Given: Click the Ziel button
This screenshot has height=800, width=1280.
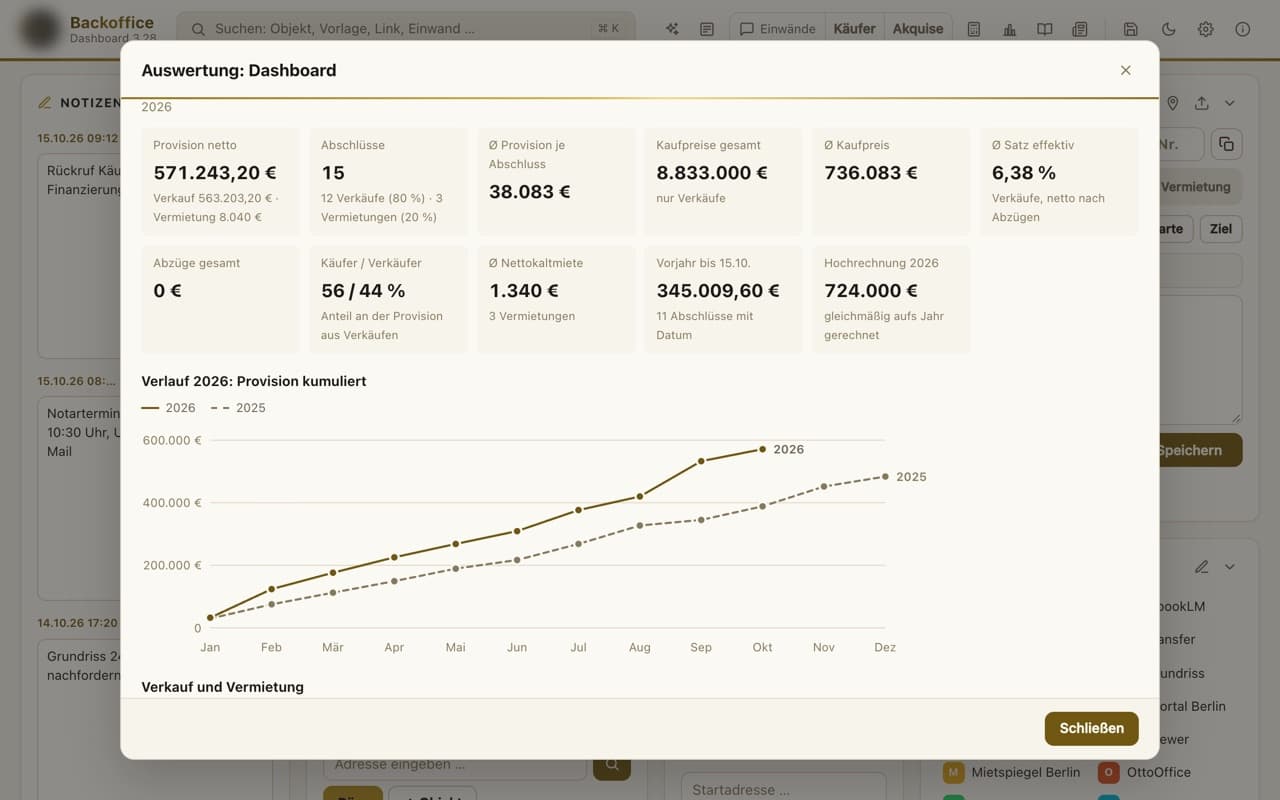Looking at the screenshot, I should pyautogui.click(x=1221, y=228).
